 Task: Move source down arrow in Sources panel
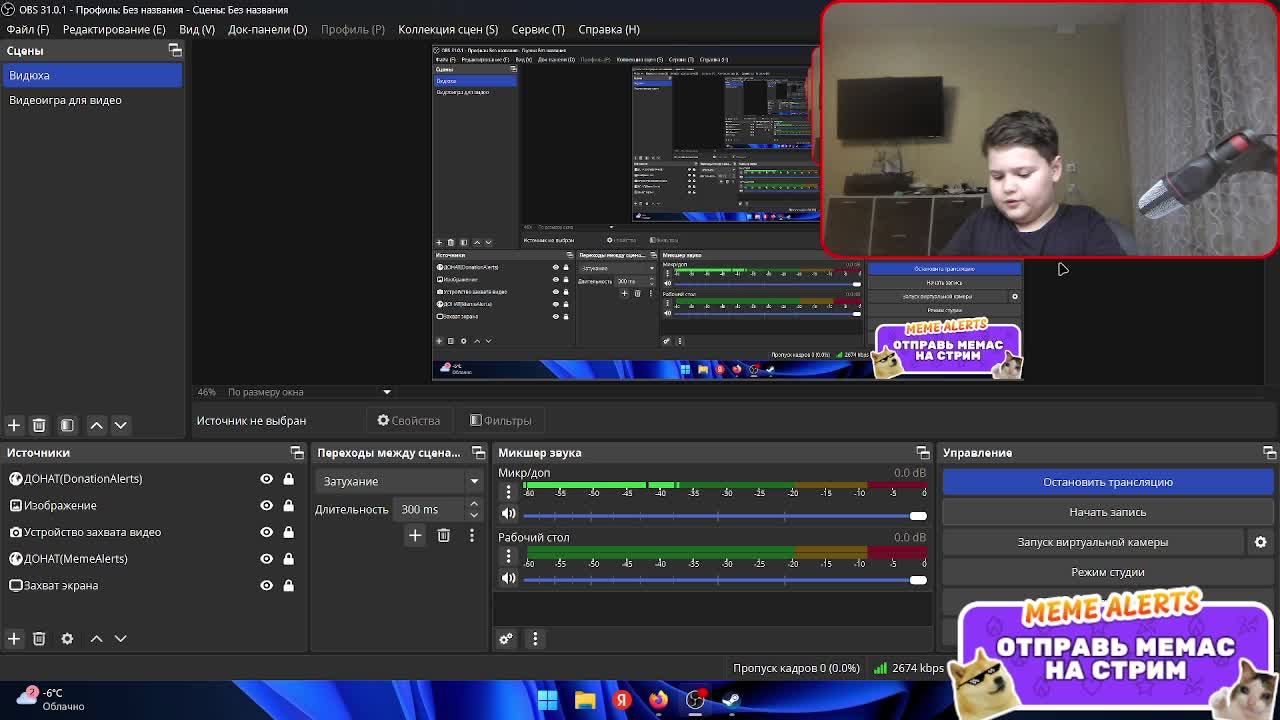120,638
